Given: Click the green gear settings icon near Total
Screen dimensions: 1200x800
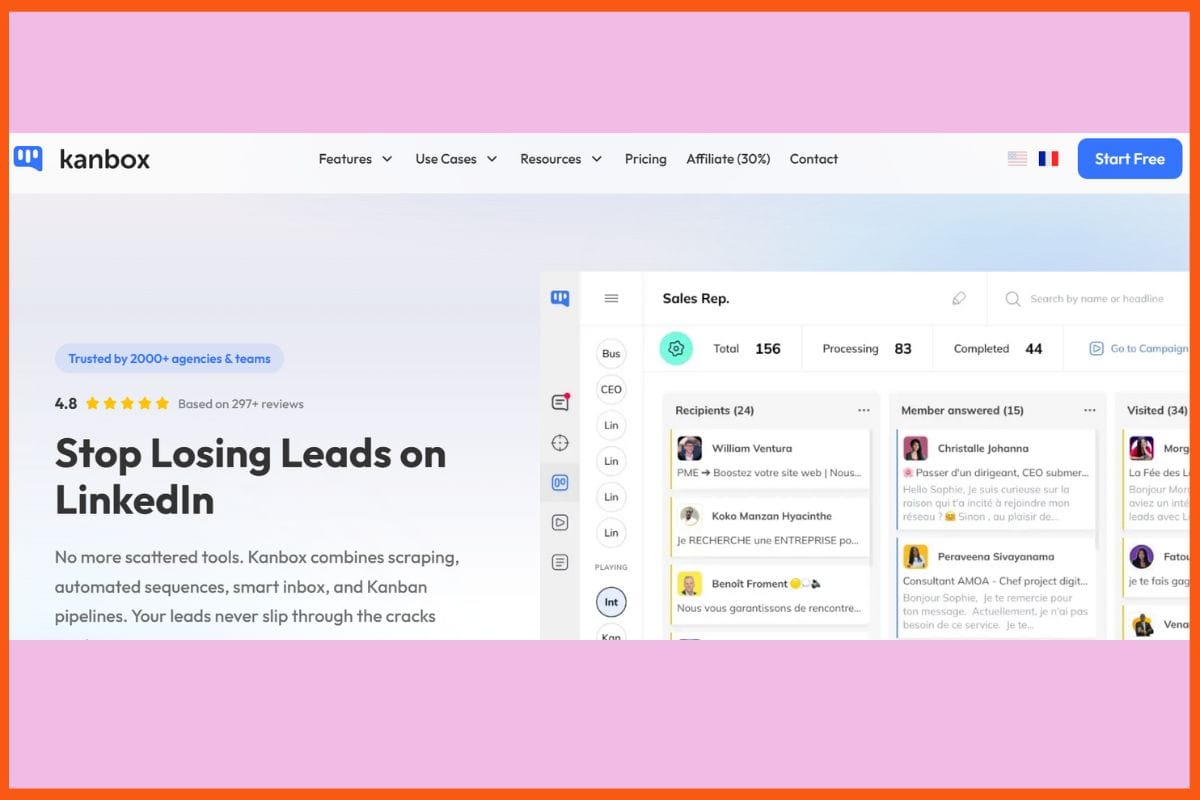Looking at the screenshot, I should coord(676,348).
